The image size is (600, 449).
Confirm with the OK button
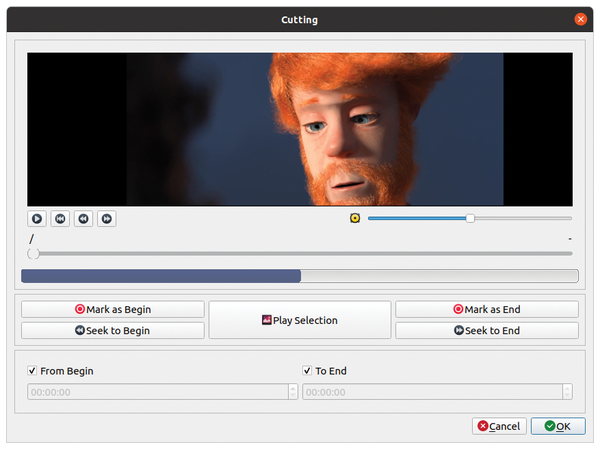click(x=558, y=426)
